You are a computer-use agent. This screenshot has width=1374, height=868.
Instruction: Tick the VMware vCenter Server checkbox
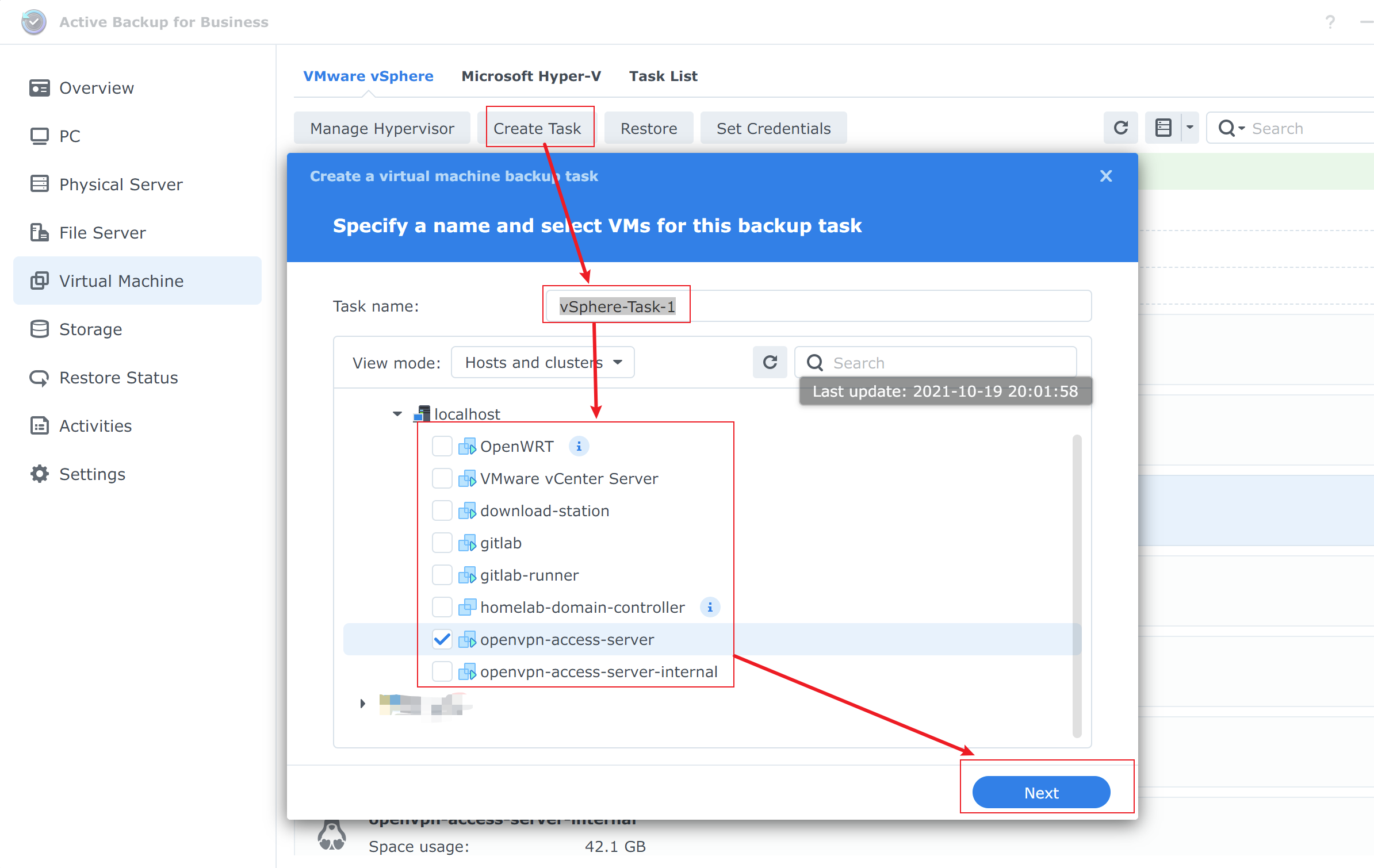pos(442,478)
